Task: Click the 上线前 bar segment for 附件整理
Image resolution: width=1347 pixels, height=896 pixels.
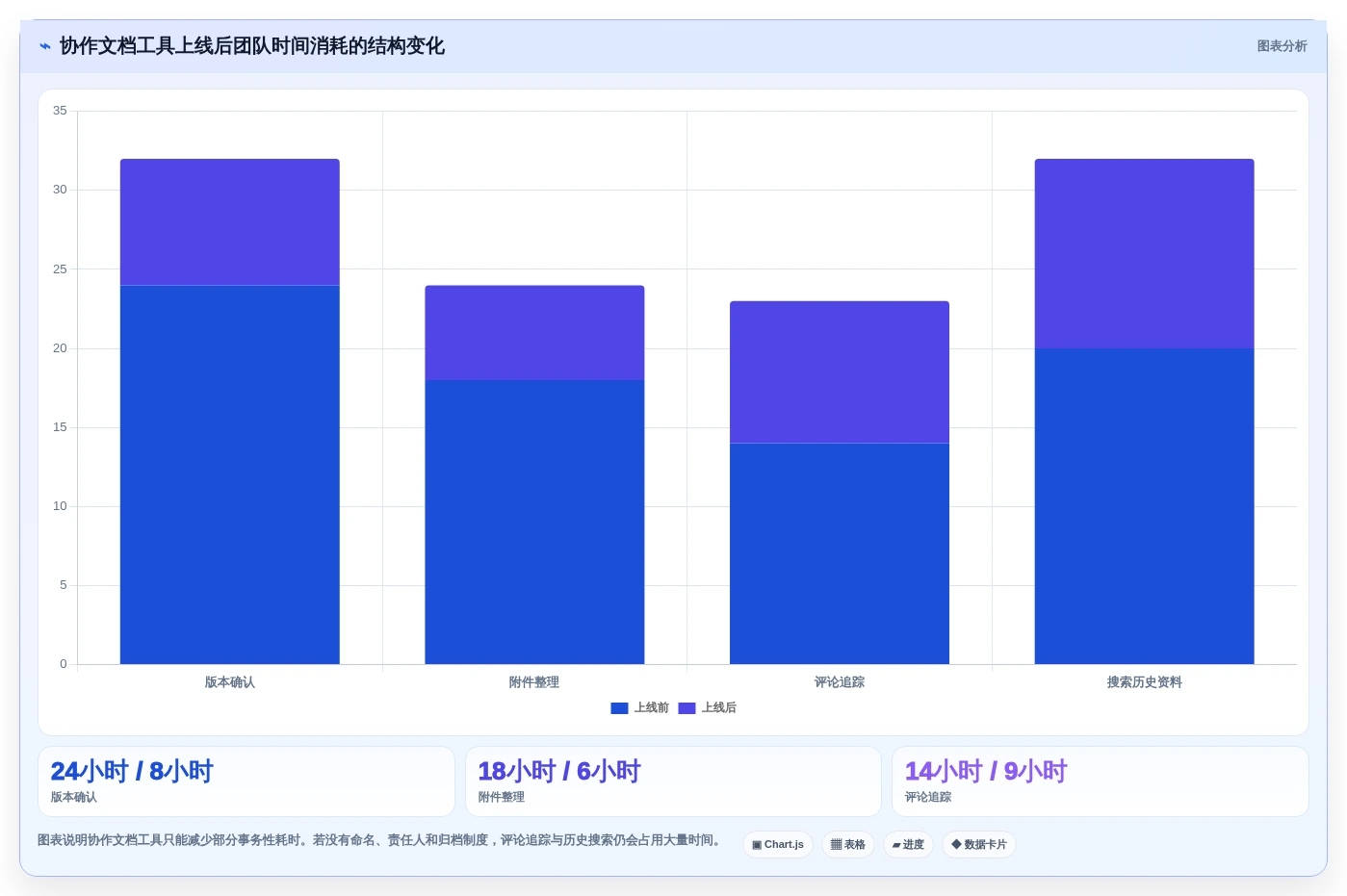Action: pos(534,522)
